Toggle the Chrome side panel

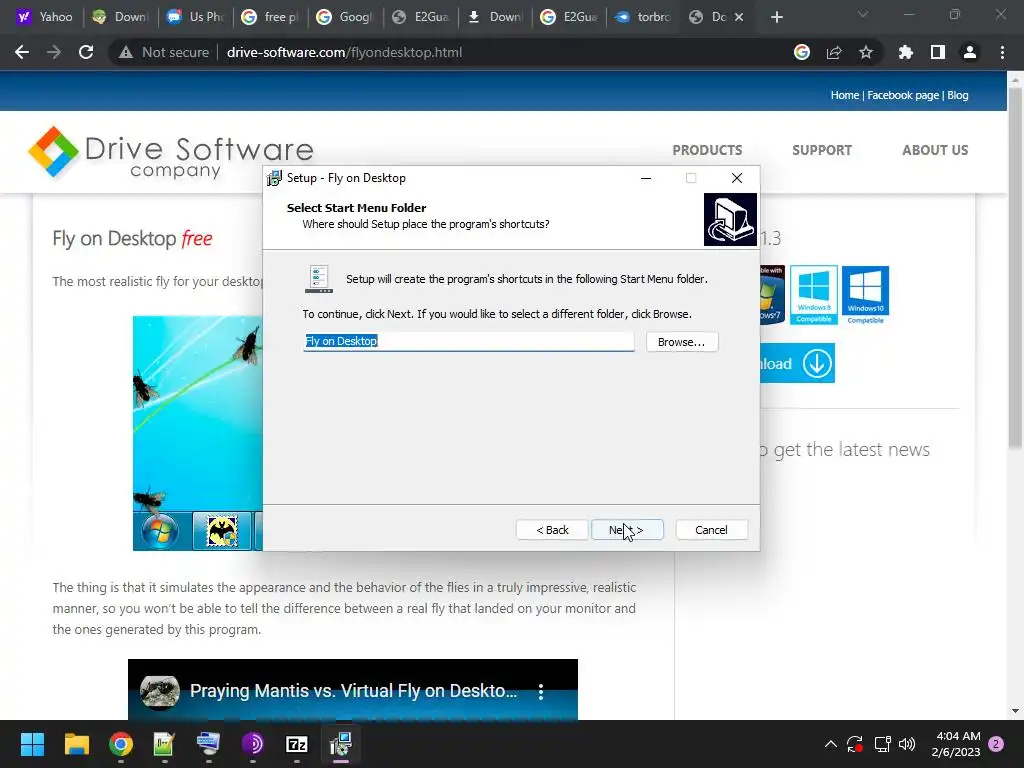tap(938, 52)
